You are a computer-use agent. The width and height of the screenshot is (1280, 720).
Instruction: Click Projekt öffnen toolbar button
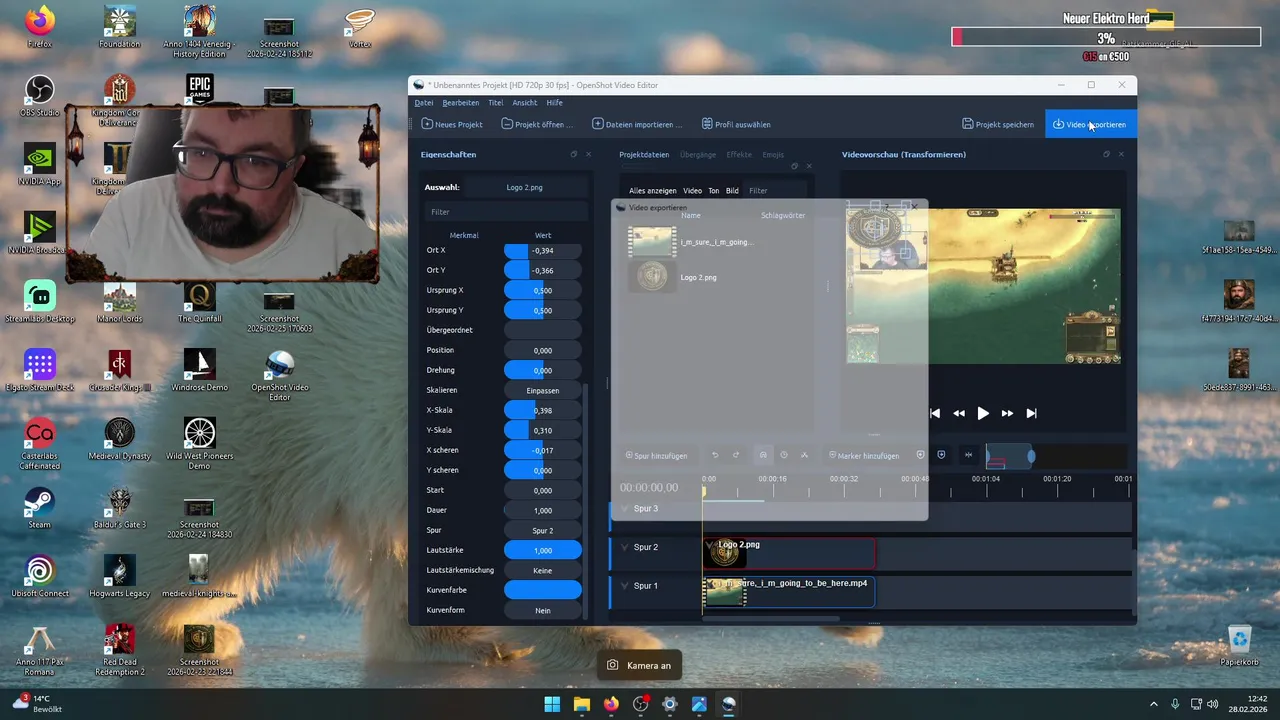537,124
